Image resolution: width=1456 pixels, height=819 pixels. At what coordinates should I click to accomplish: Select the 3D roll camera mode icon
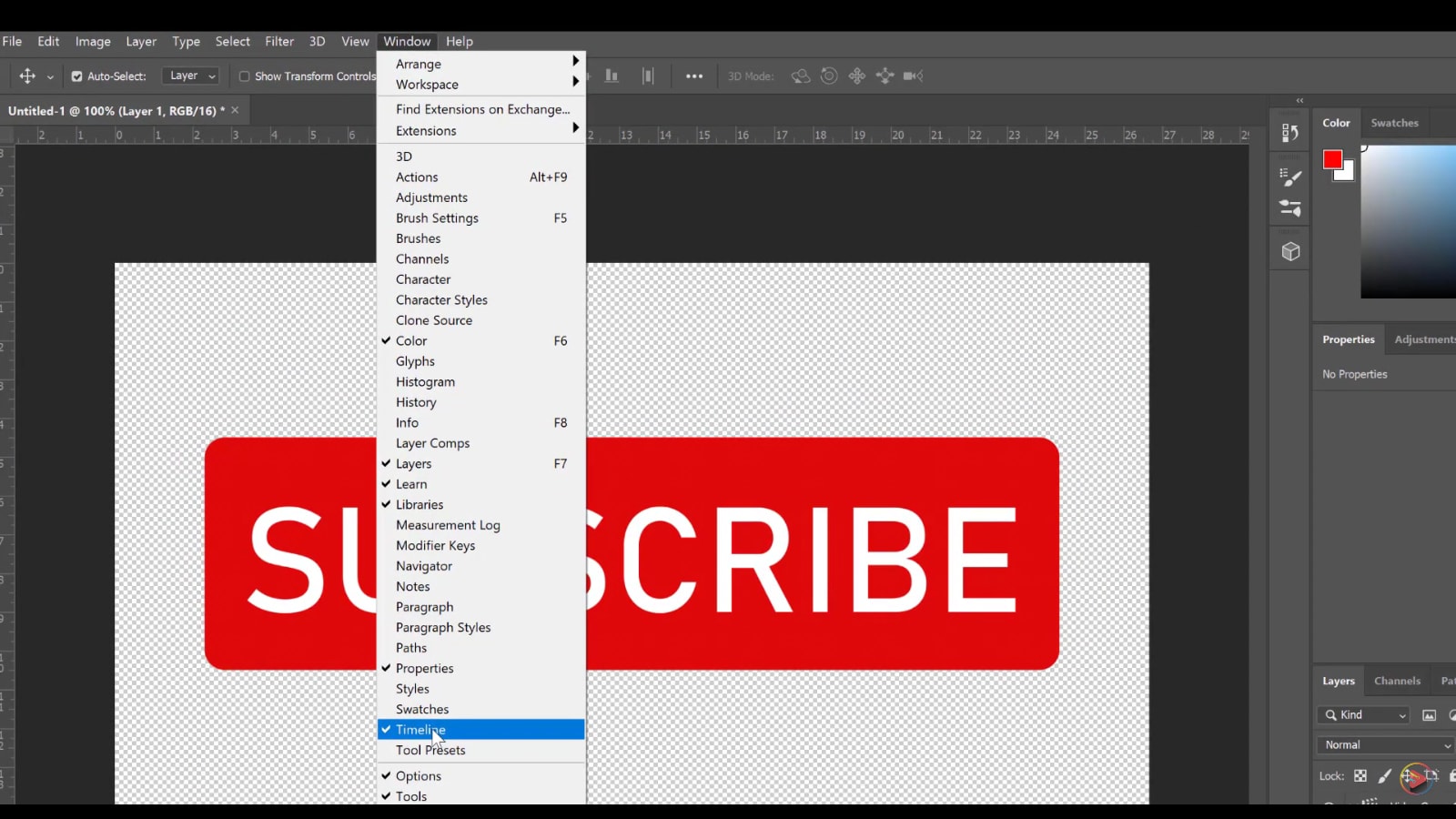point(829,76)
